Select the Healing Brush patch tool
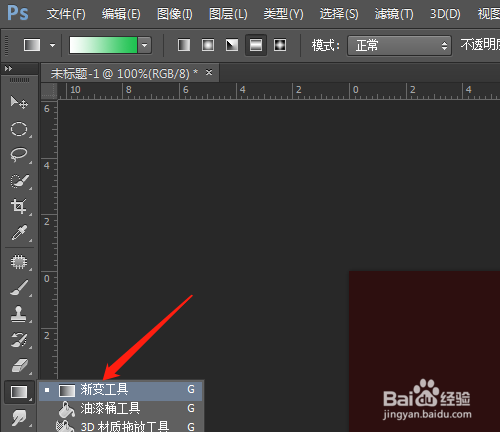Image resolution: width=500 pixels, height=432 pixels. click(19, 262)
